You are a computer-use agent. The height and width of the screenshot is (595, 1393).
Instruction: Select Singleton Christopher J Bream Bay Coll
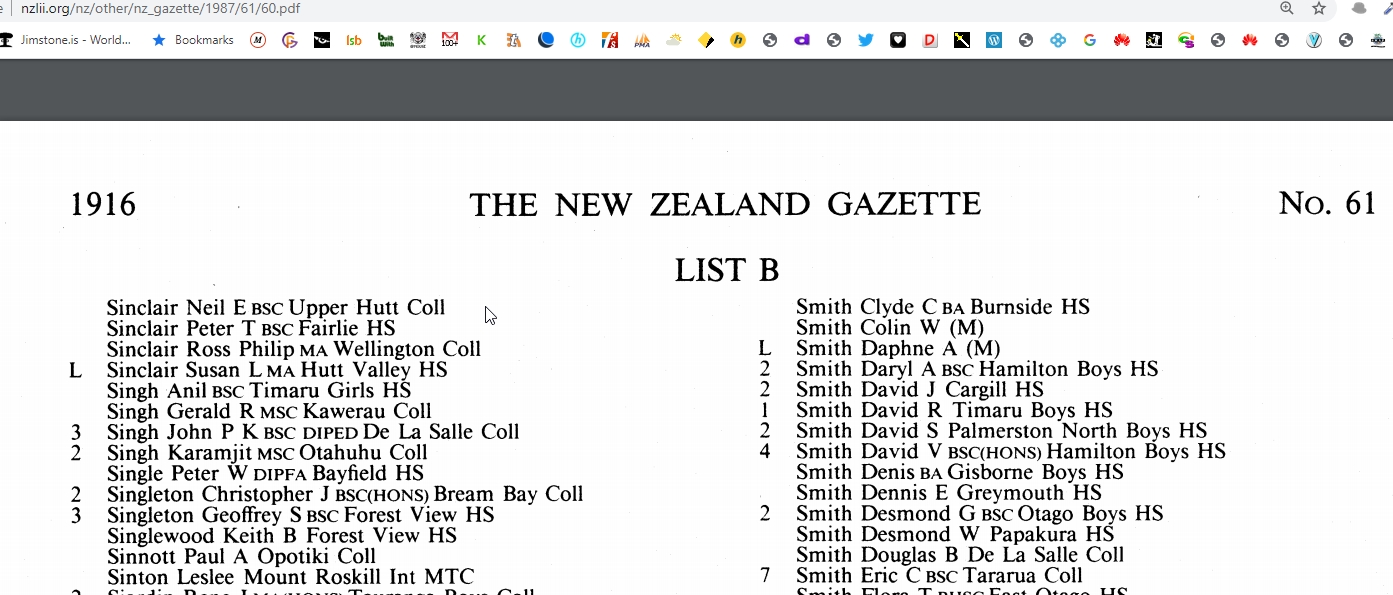coord(345,495)
